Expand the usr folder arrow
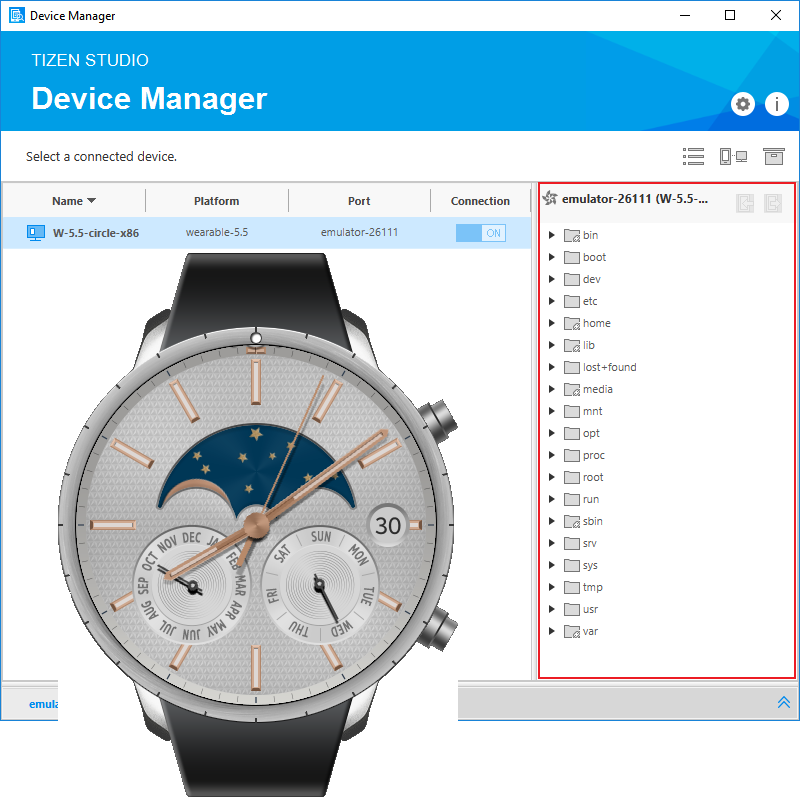The width and height of the screenshot is (800, 803). pos(552,610)
